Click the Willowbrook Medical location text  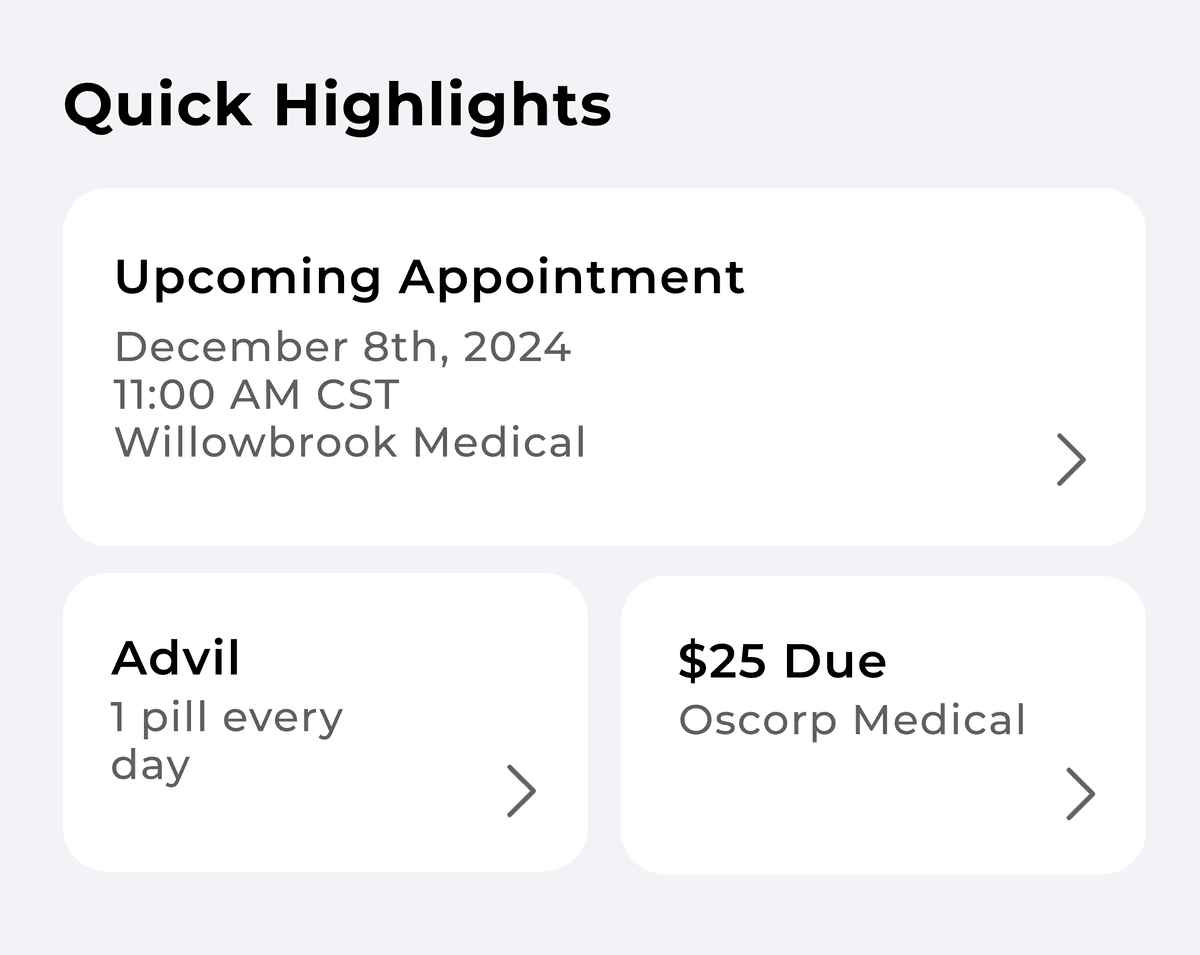click(x=350, y=442)
